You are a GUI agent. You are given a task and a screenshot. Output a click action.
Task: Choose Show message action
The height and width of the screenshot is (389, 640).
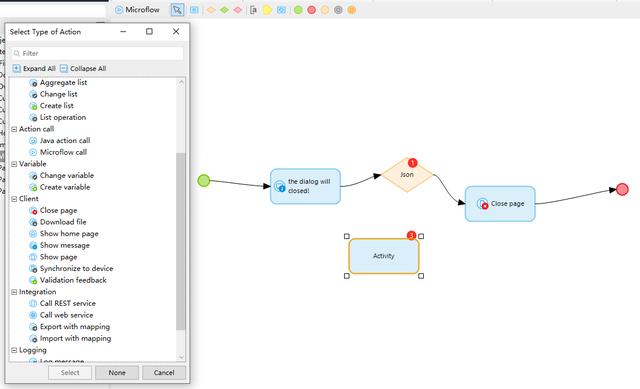[59, 245]
